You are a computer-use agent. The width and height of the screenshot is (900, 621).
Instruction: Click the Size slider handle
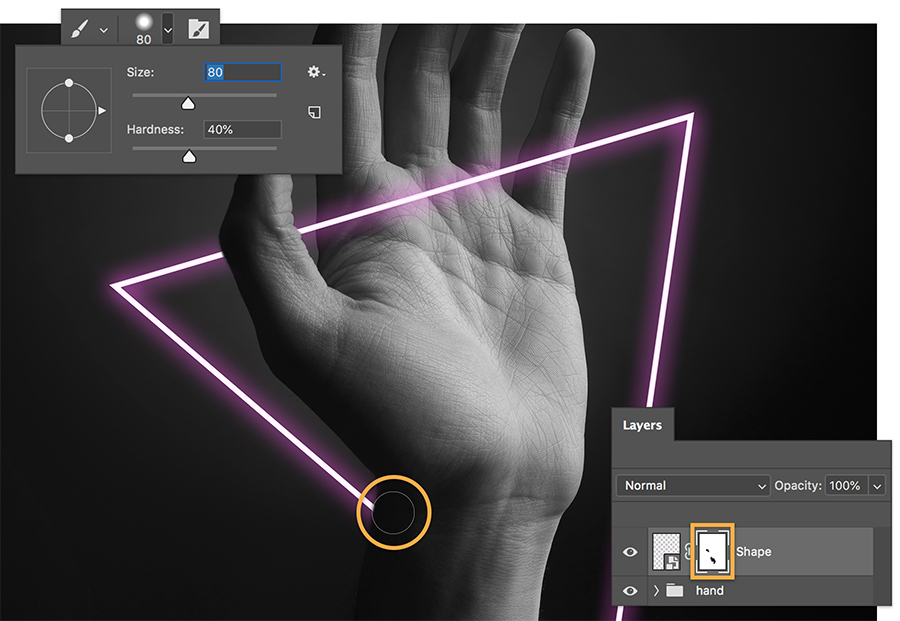(x=188, y=104)
